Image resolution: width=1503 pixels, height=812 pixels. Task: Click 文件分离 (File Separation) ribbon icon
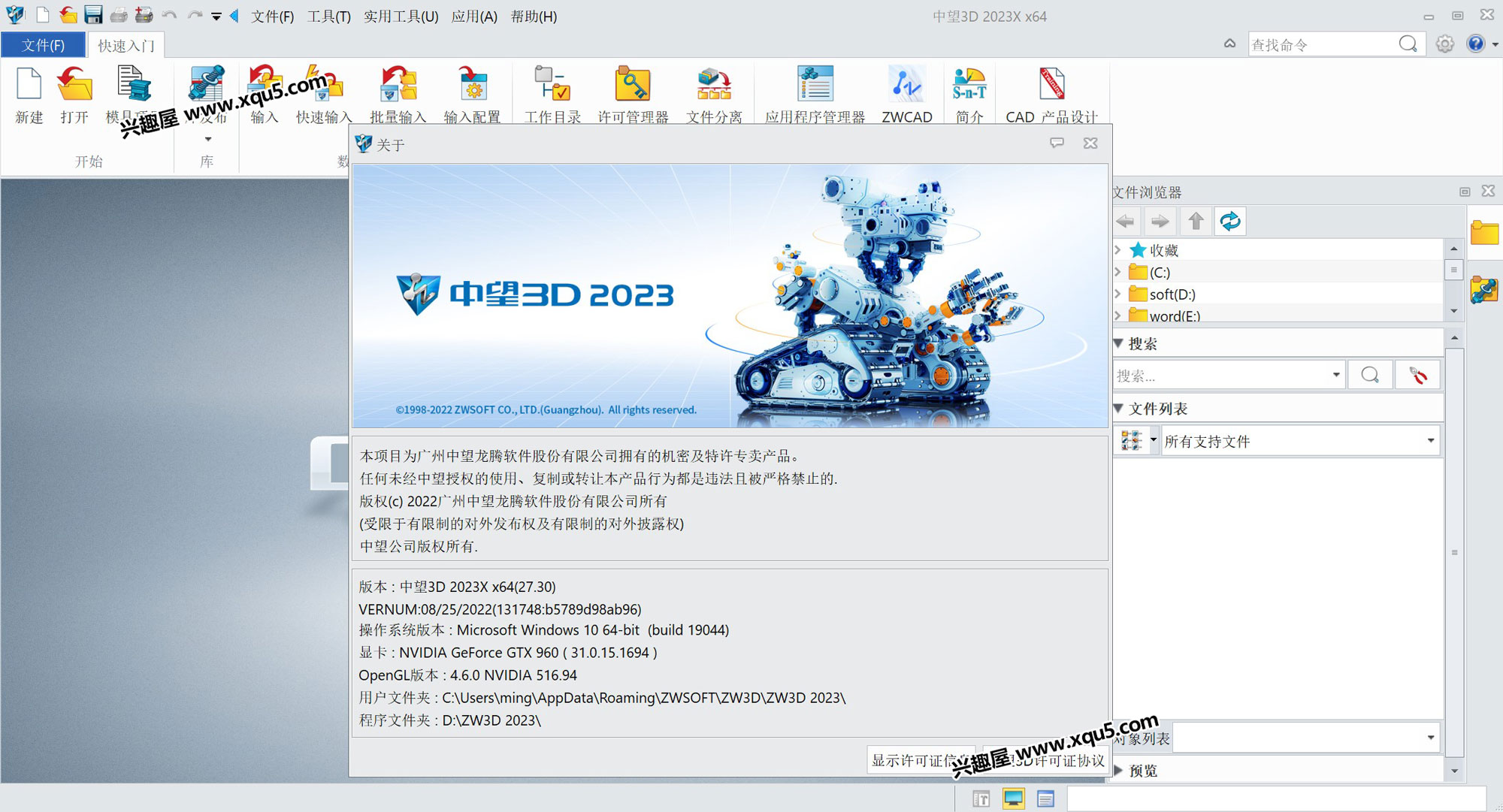pyautogui.click(x=714, y=95)
